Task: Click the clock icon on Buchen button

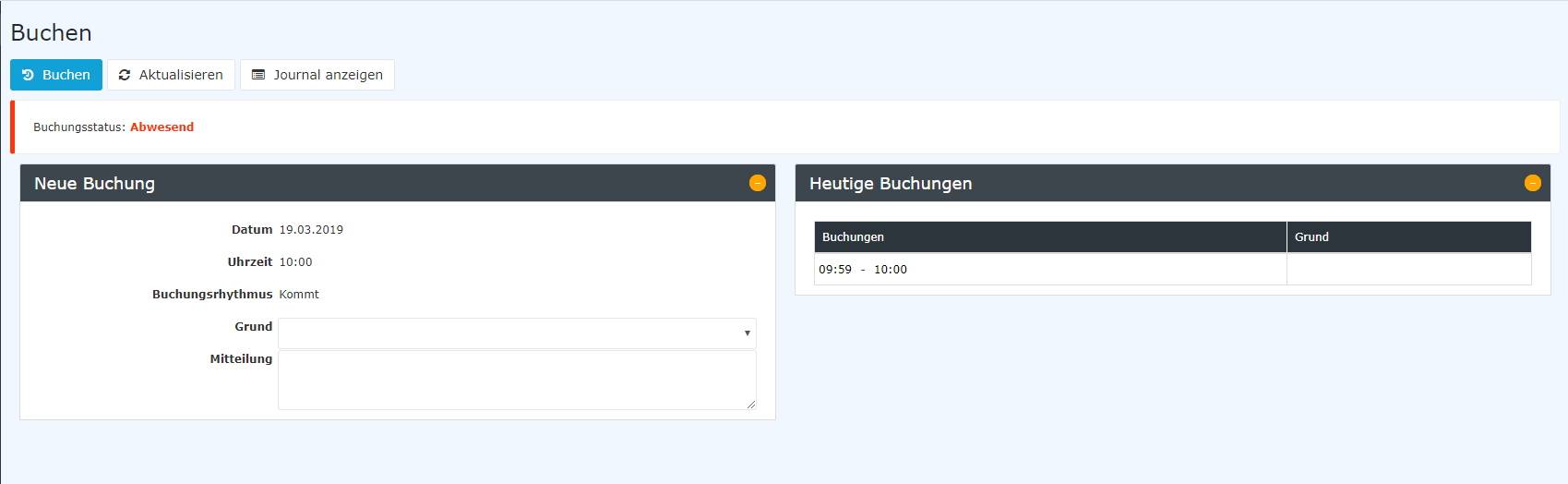Action: click(28, 75)
